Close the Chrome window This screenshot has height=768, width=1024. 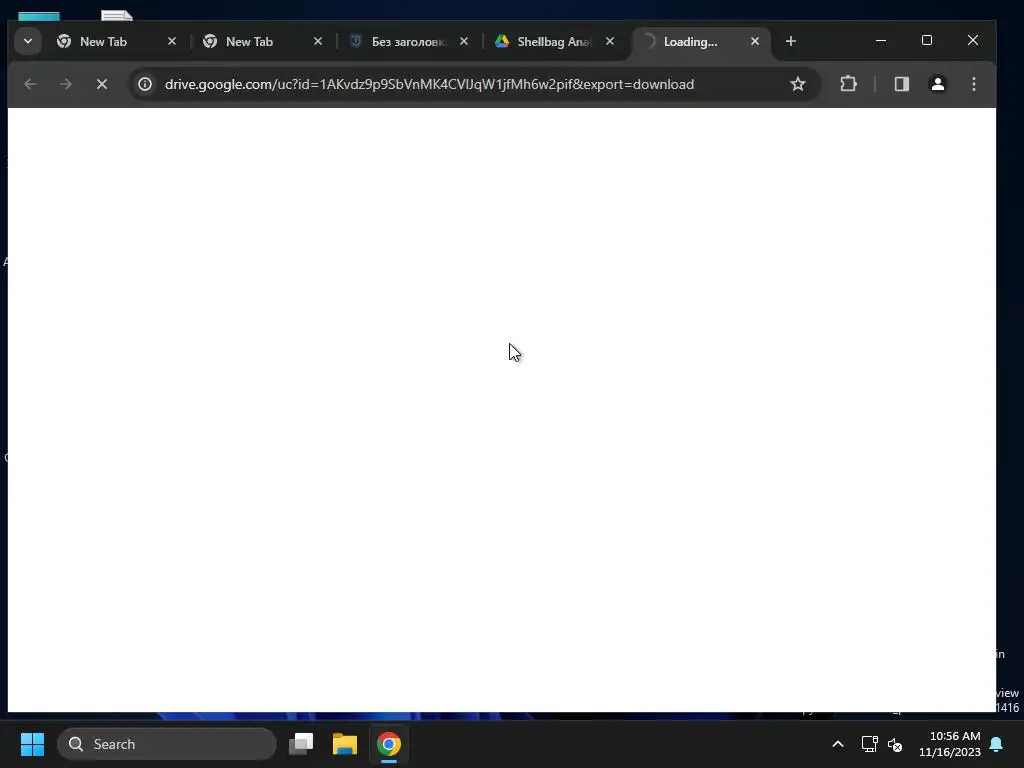[973, 40]
